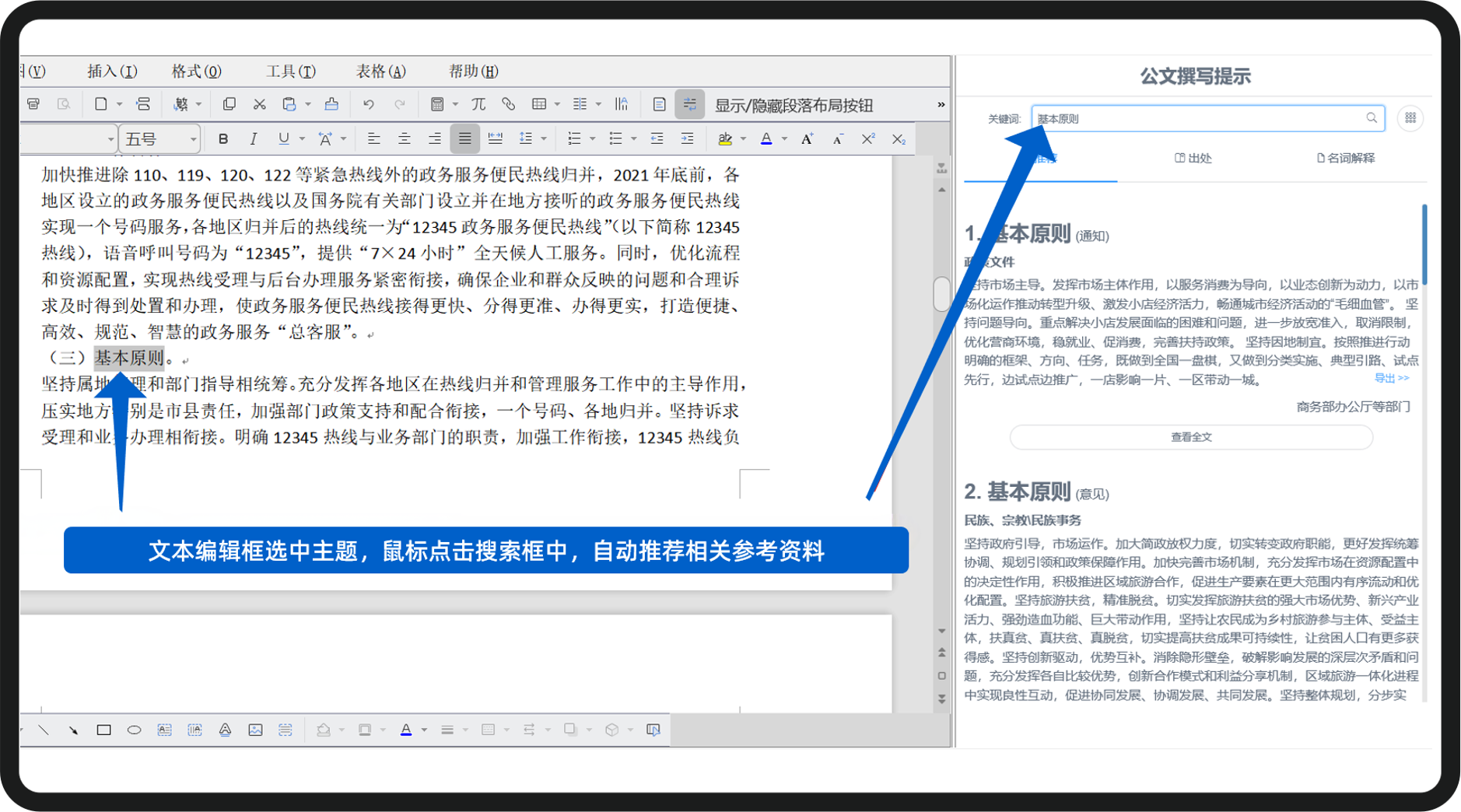Pick font color red A

766,139
